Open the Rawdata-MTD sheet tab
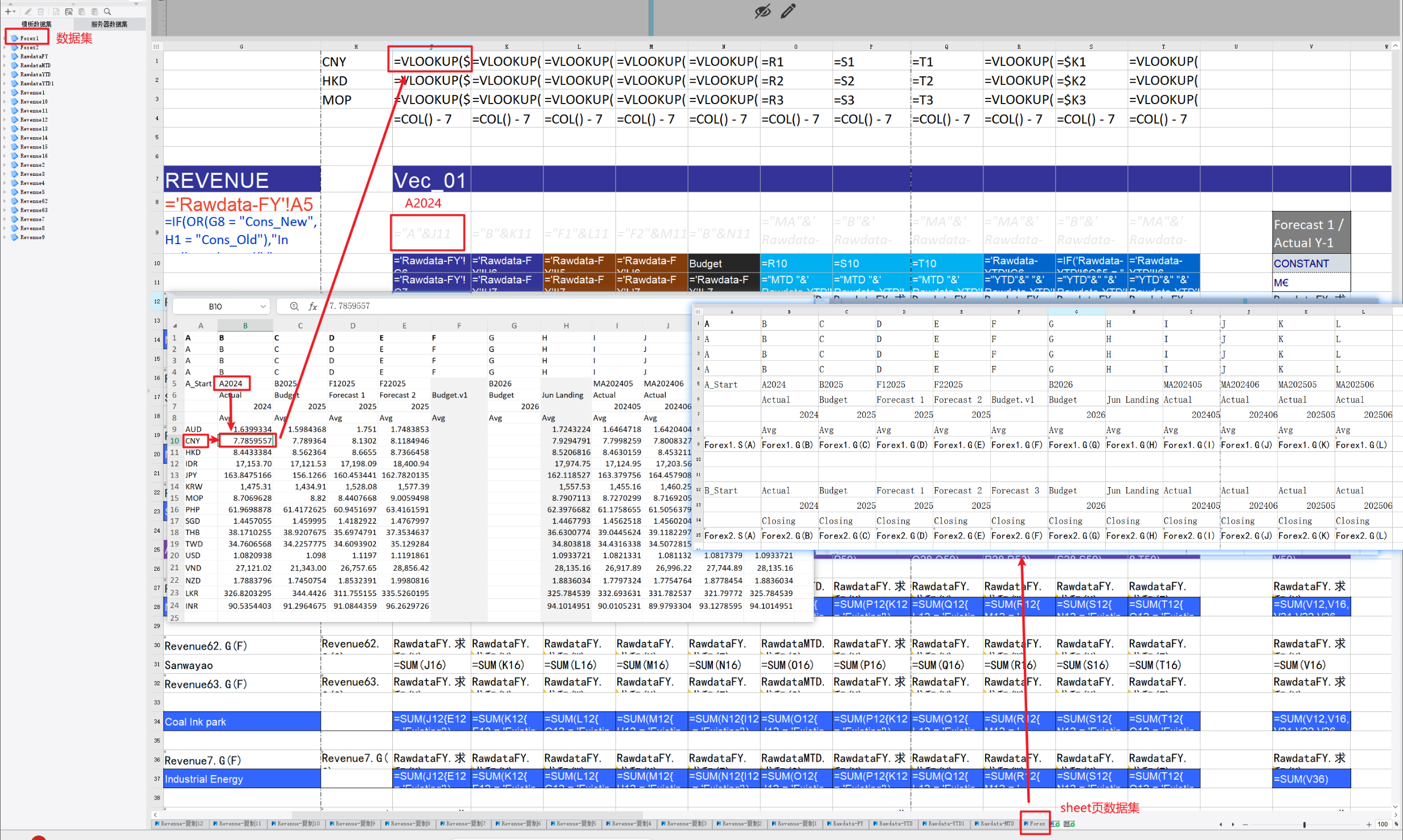1403x840 pixels. [994, 824]
